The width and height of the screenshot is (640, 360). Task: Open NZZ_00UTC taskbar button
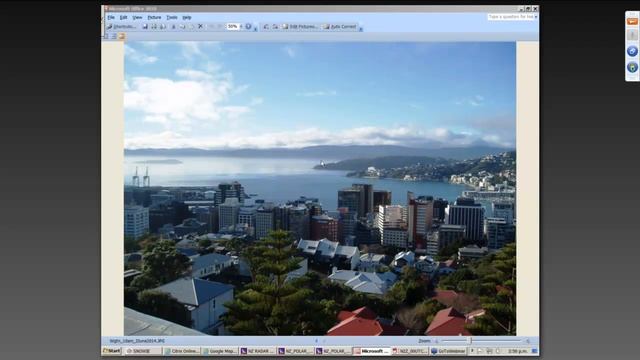410,351
